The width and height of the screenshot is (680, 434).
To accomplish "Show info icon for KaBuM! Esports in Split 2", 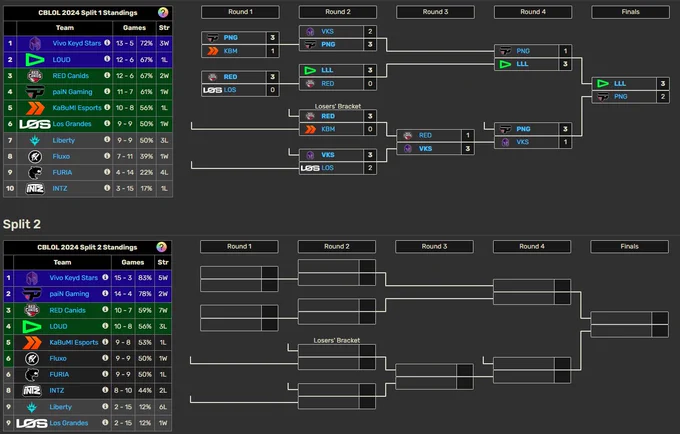I will [x=105, y=342].
